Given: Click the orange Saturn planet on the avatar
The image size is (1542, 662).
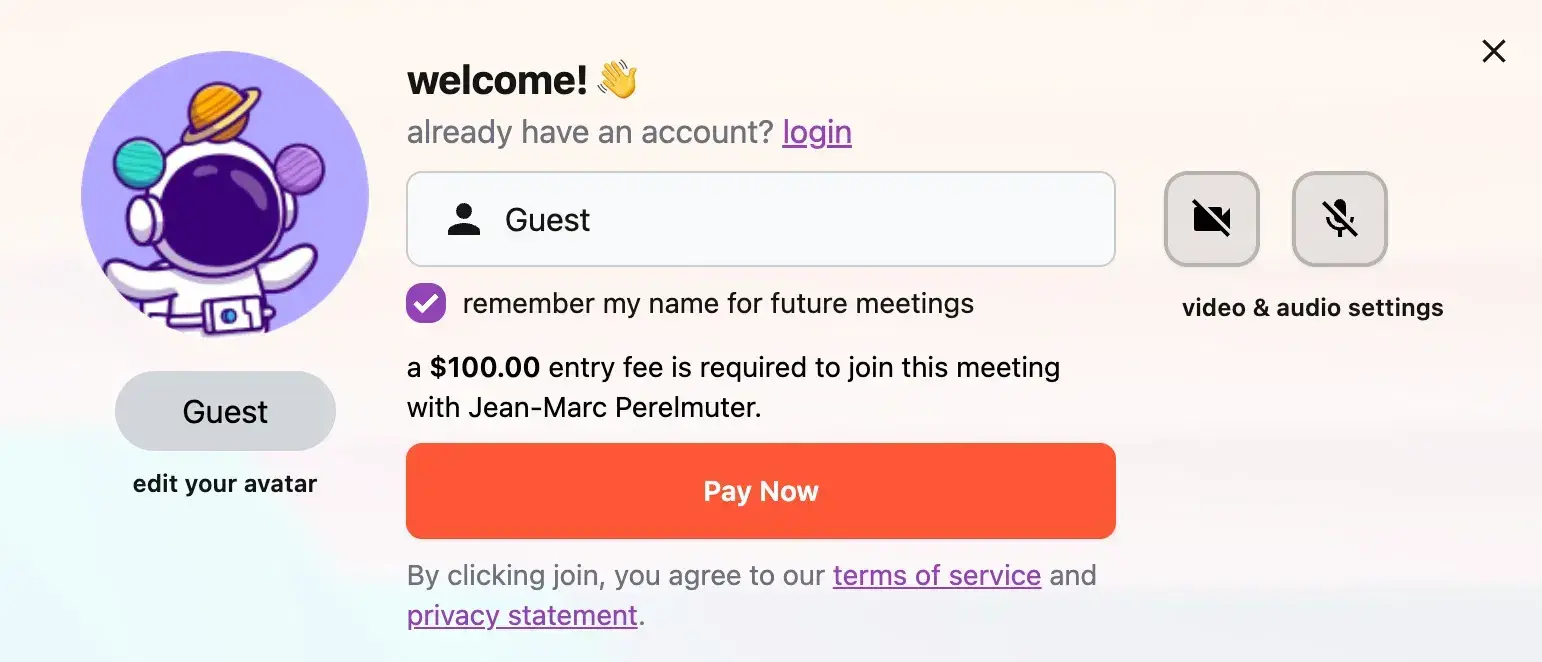Looking at the screenshot, I should point(221,111).
